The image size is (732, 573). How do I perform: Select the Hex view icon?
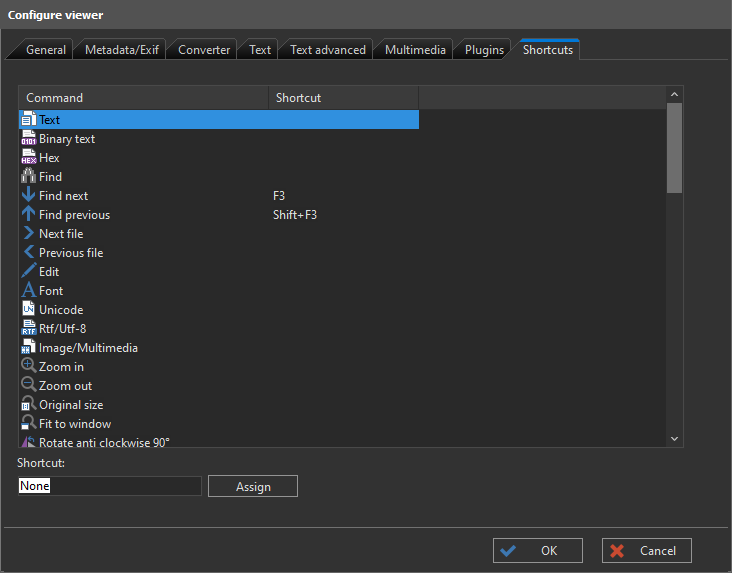click(28, 158)
